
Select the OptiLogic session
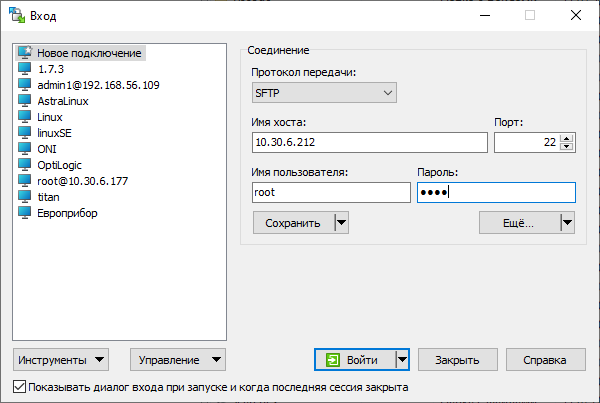click(x=59, y=165)
